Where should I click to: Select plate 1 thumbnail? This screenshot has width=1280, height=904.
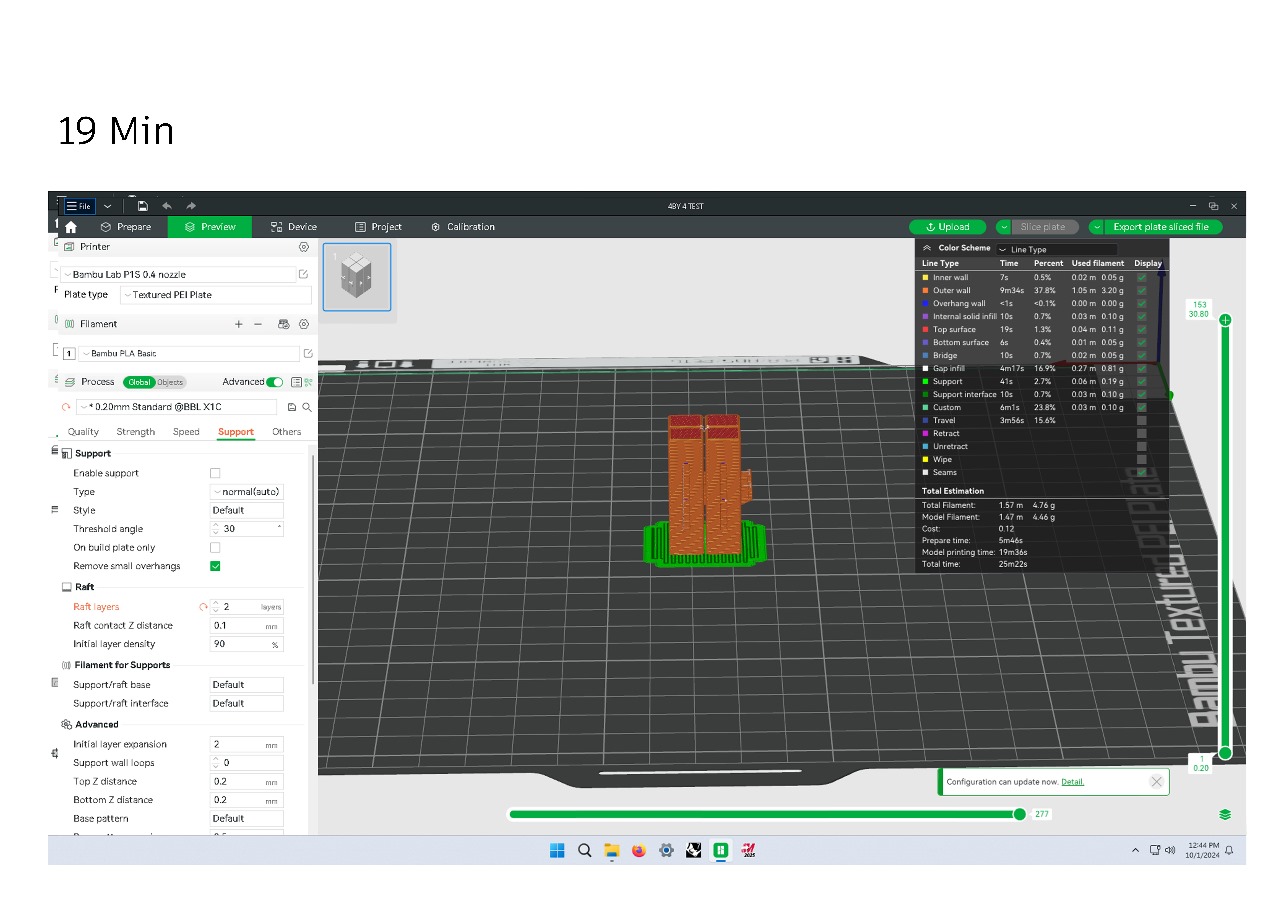click(x=357, y=276)
